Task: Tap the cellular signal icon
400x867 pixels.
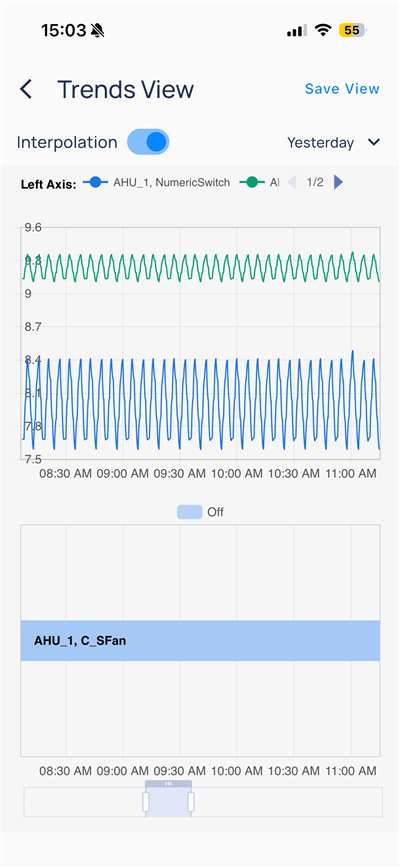Action: [x=297, y=30]
